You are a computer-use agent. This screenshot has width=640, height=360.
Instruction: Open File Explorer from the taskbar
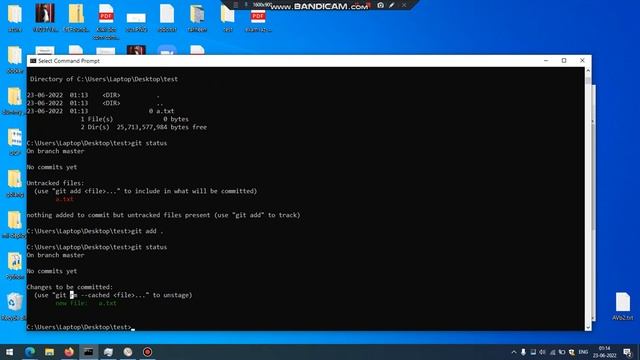(49, 352)
